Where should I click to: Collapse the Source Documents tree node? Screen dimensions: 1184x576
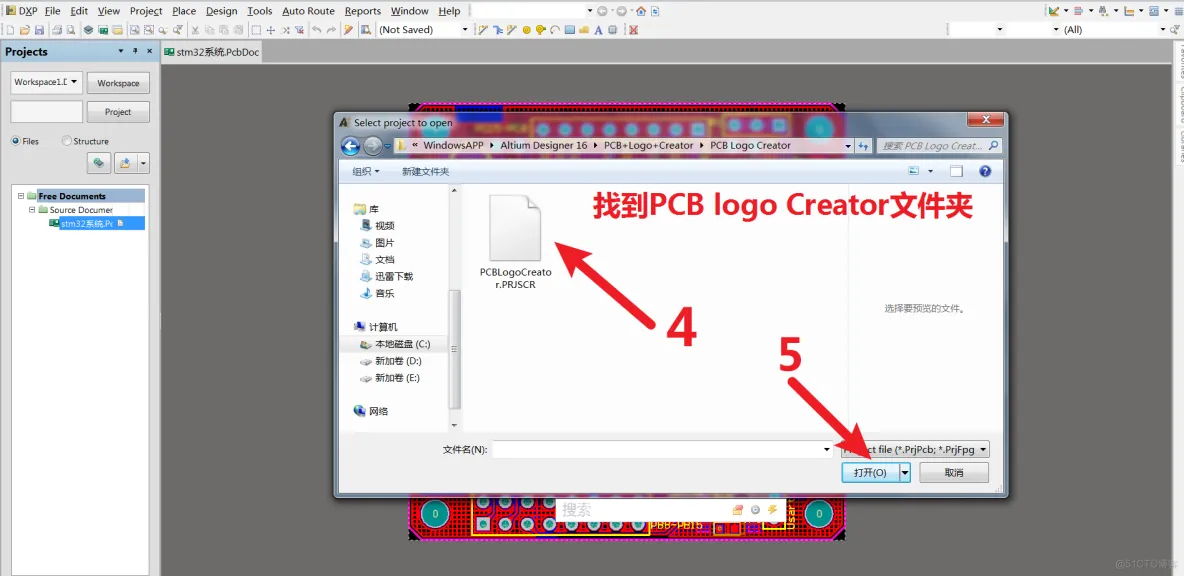[32, 210]
